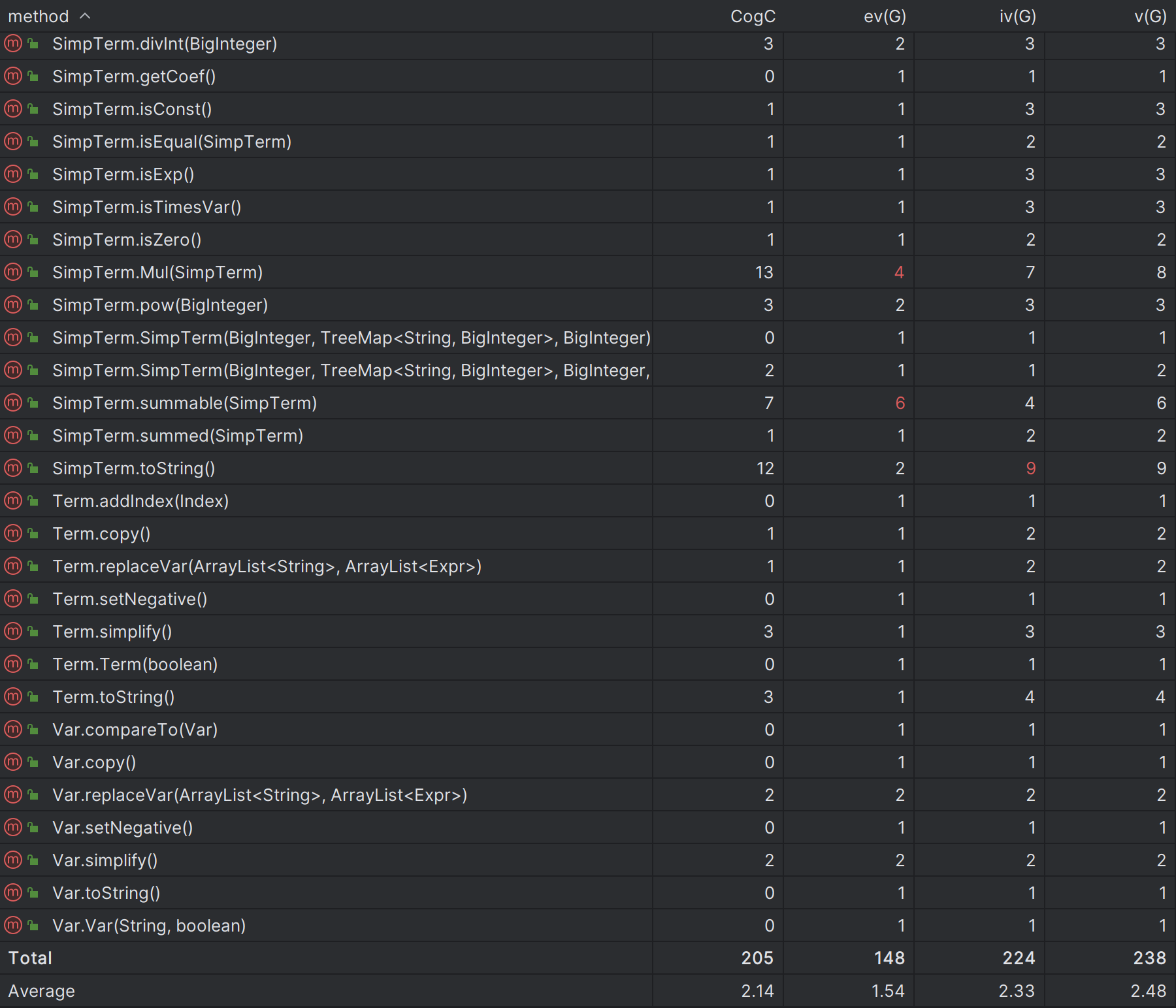Click the method icon for SimpTerm.pow(BigInteger)
This screenshot has height=1008, width=1176.
(x=13, y=305)
